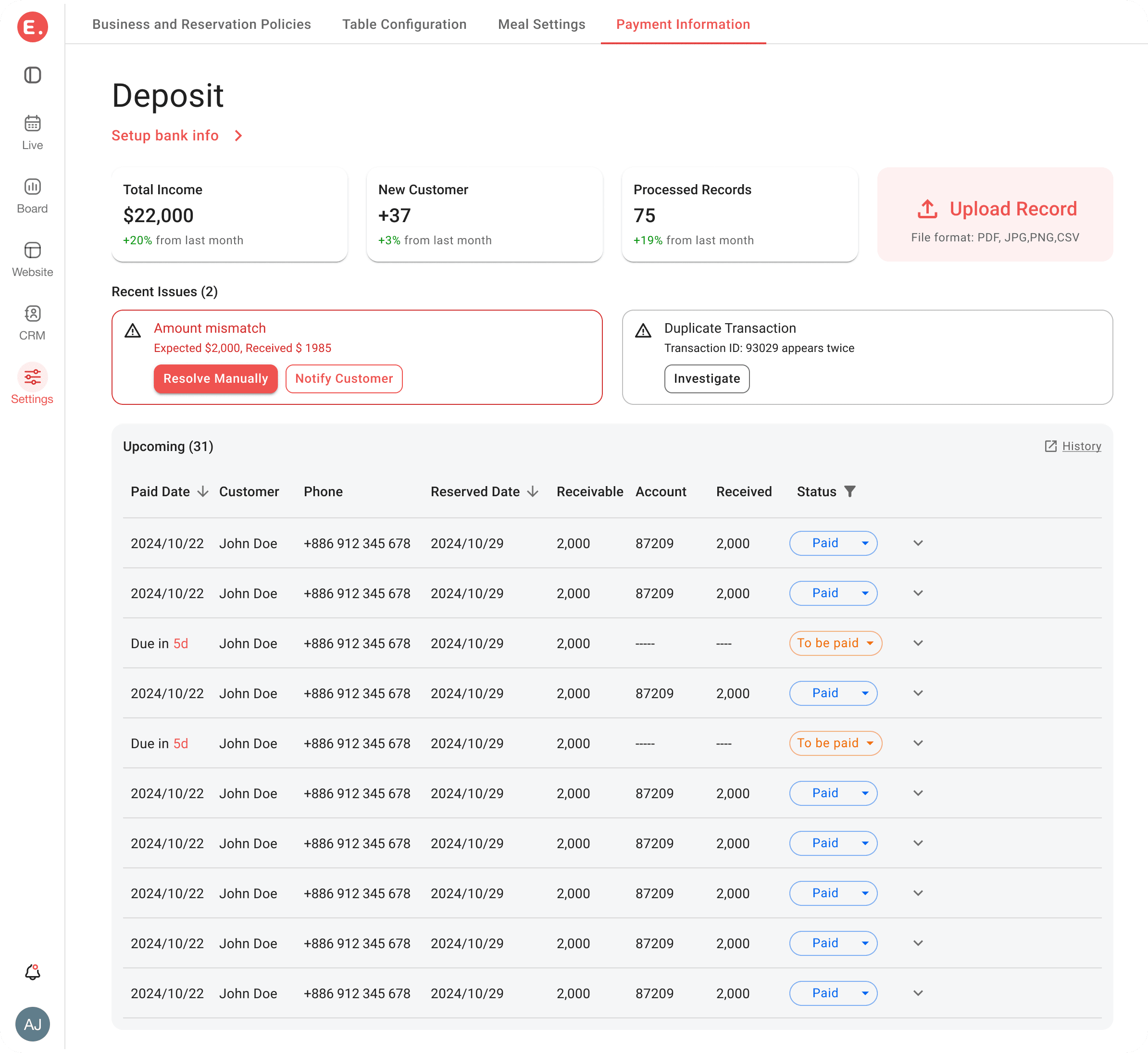Open the AJ user avatar
This screenshot has width=1148, height=1053.
coord(33,1025)
